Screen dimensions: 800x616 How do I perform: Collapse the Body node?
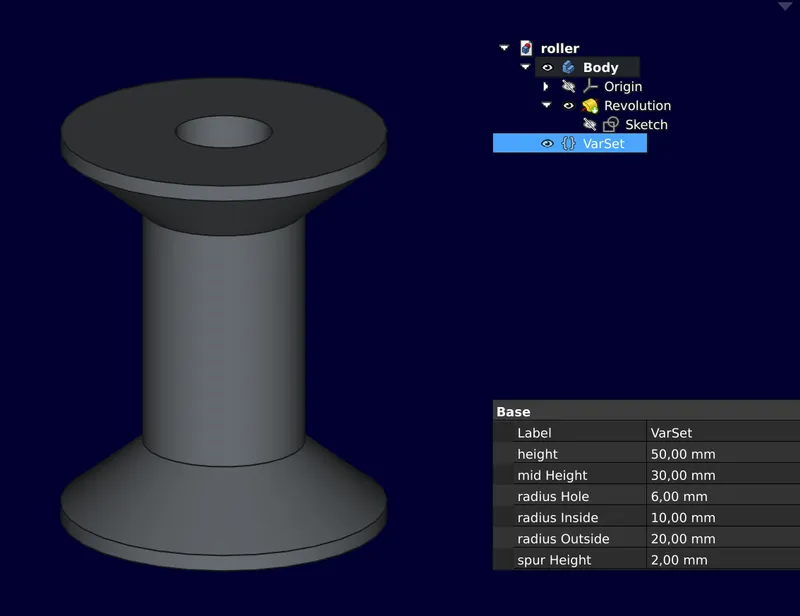click(525, 67)
